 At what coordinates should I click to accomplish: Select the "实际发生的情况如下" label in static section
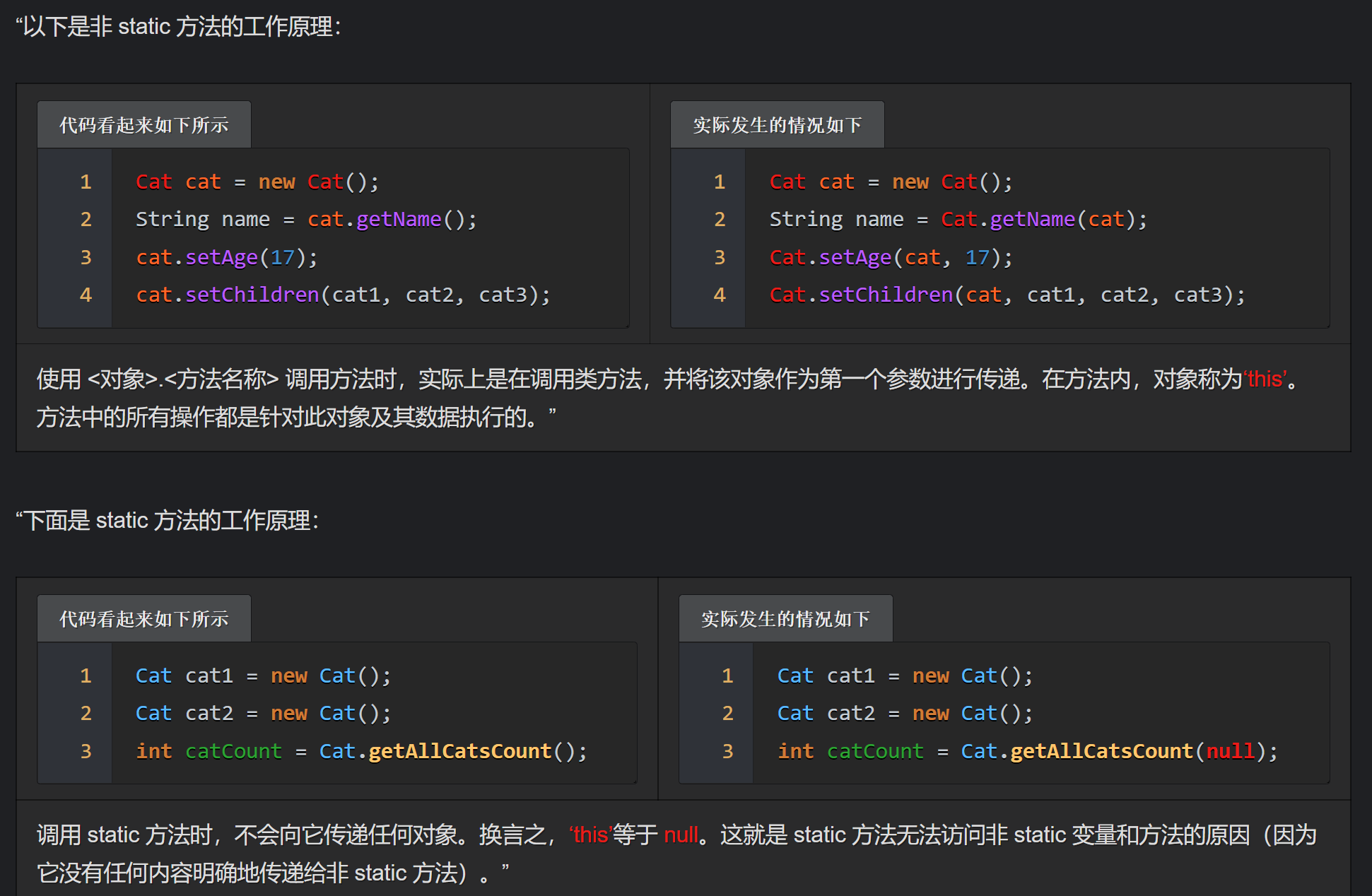tap(785, 618)
